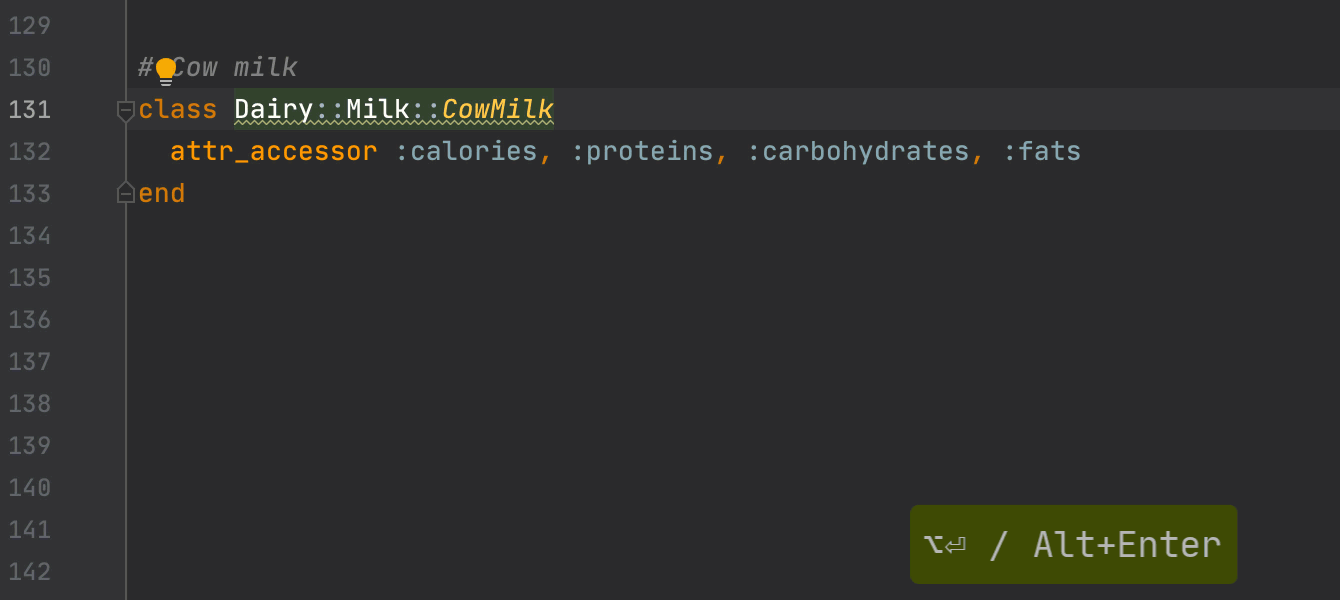The width and height of the screenshot is (1340, 600).
Task: Collapse the class fold marker on line 131
Action: pos(126,109)
